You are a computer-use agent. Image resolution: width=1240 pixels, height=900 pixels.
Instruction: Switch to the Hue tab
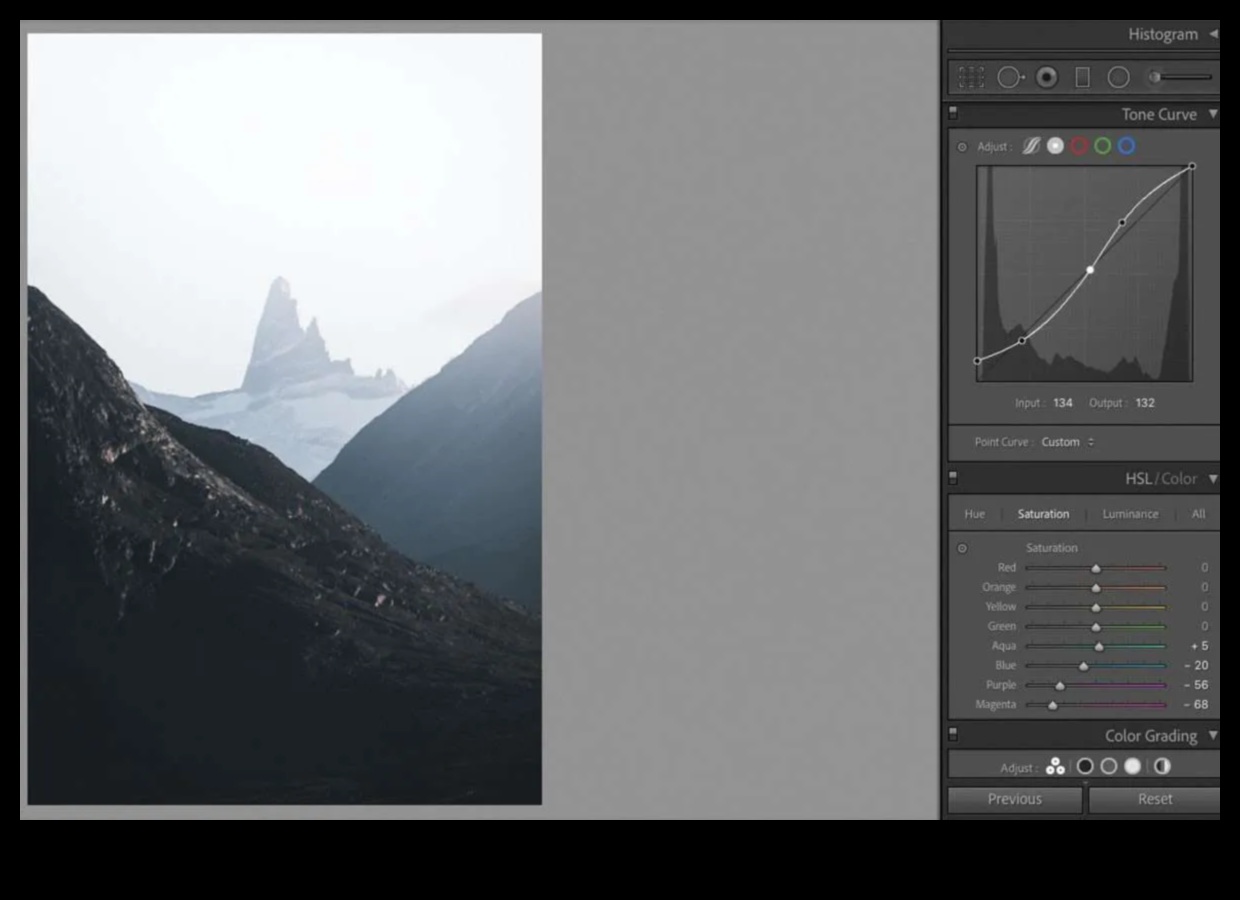[x=974, y=514]
